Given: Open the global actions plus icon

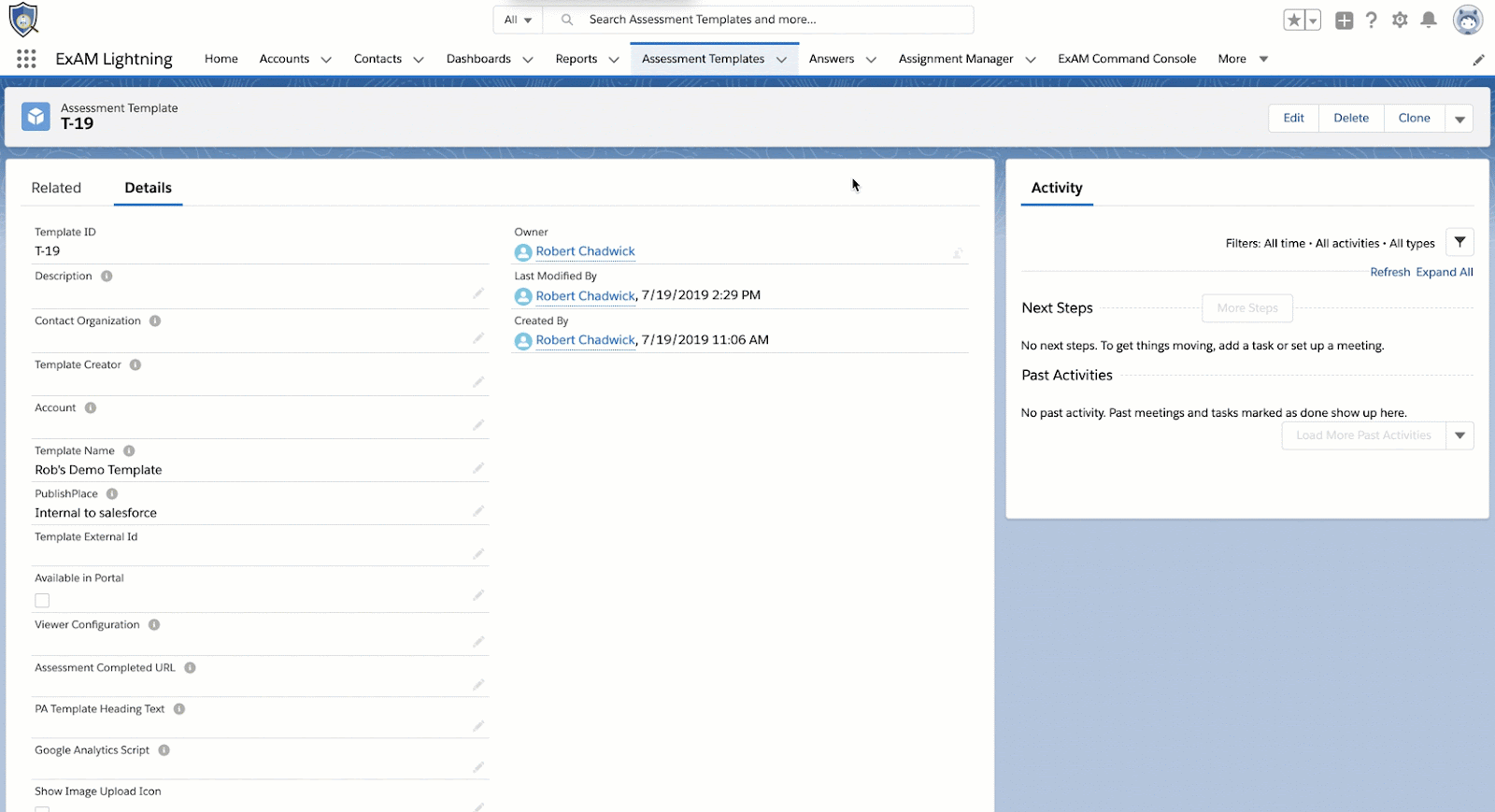Looking at the screenshot, I should (1345, 20).
